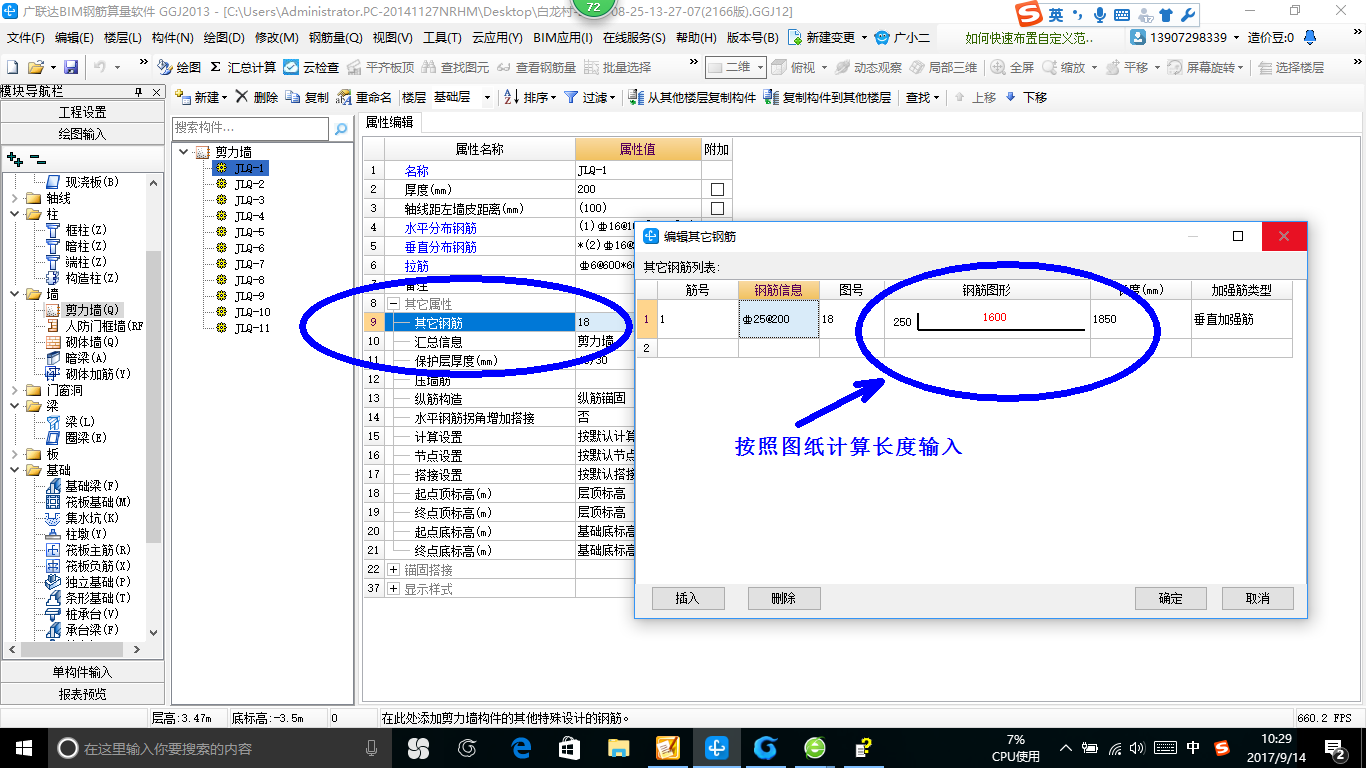The width and height of the screenshot is (1366, 768).
Task: Click 删除 in the 编辑其它钢筋 dialog
Action: tap(784, 598)
